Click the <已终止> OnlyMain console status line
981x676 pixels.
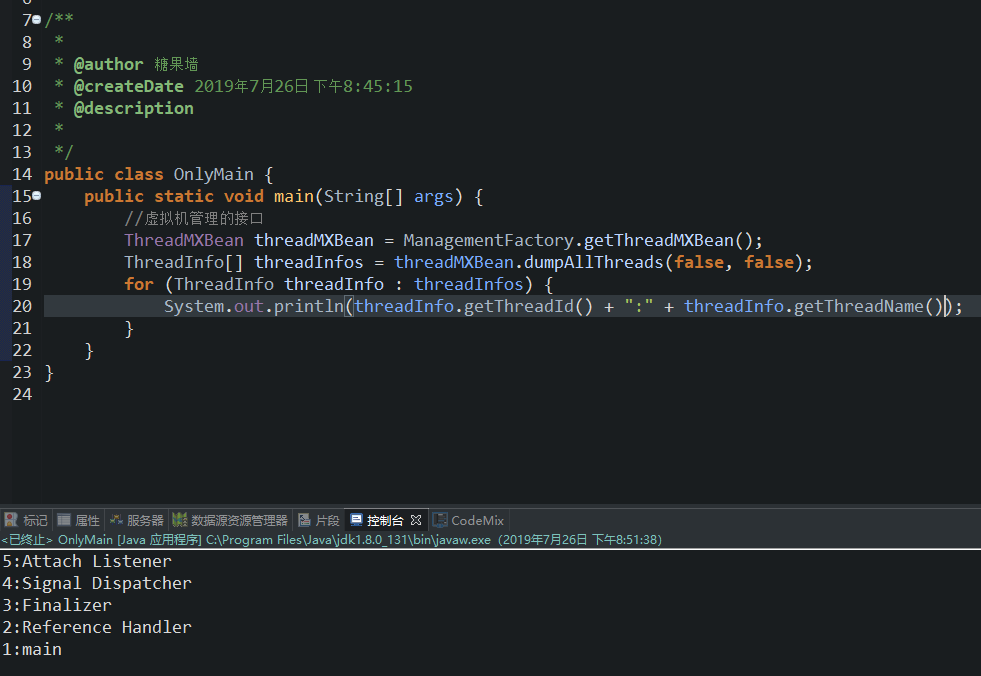332,540
